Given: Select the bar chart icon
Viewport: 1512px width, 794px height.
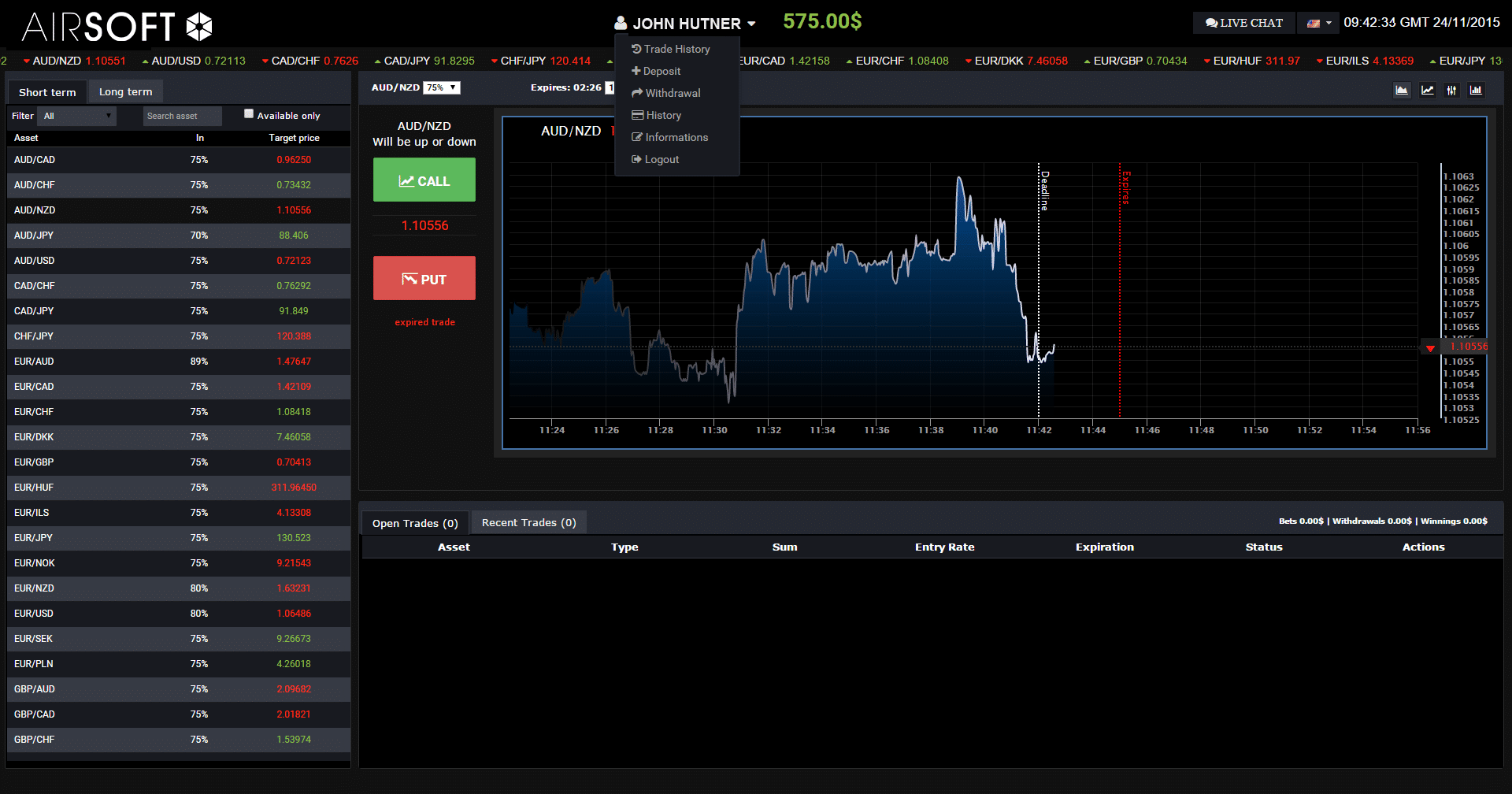Looking at the screenshot, I should point(1476,90).
